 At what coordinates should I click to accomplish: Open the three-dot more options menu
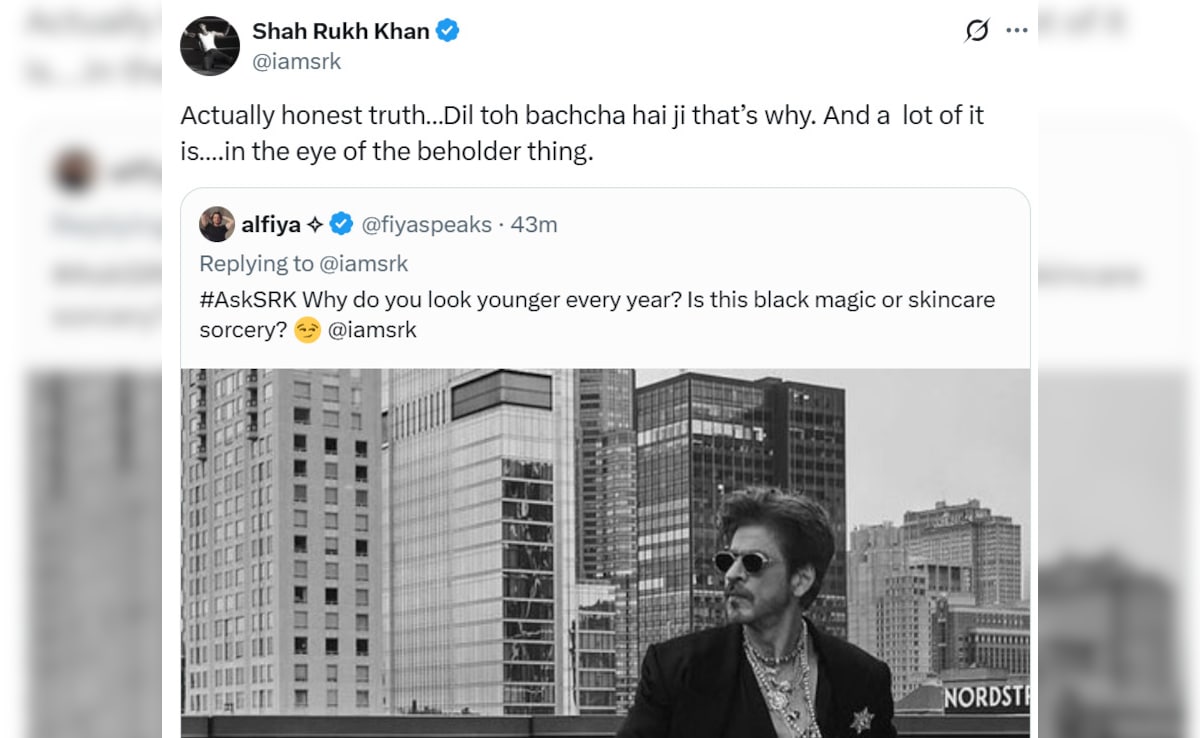(x=1017, y=31)
